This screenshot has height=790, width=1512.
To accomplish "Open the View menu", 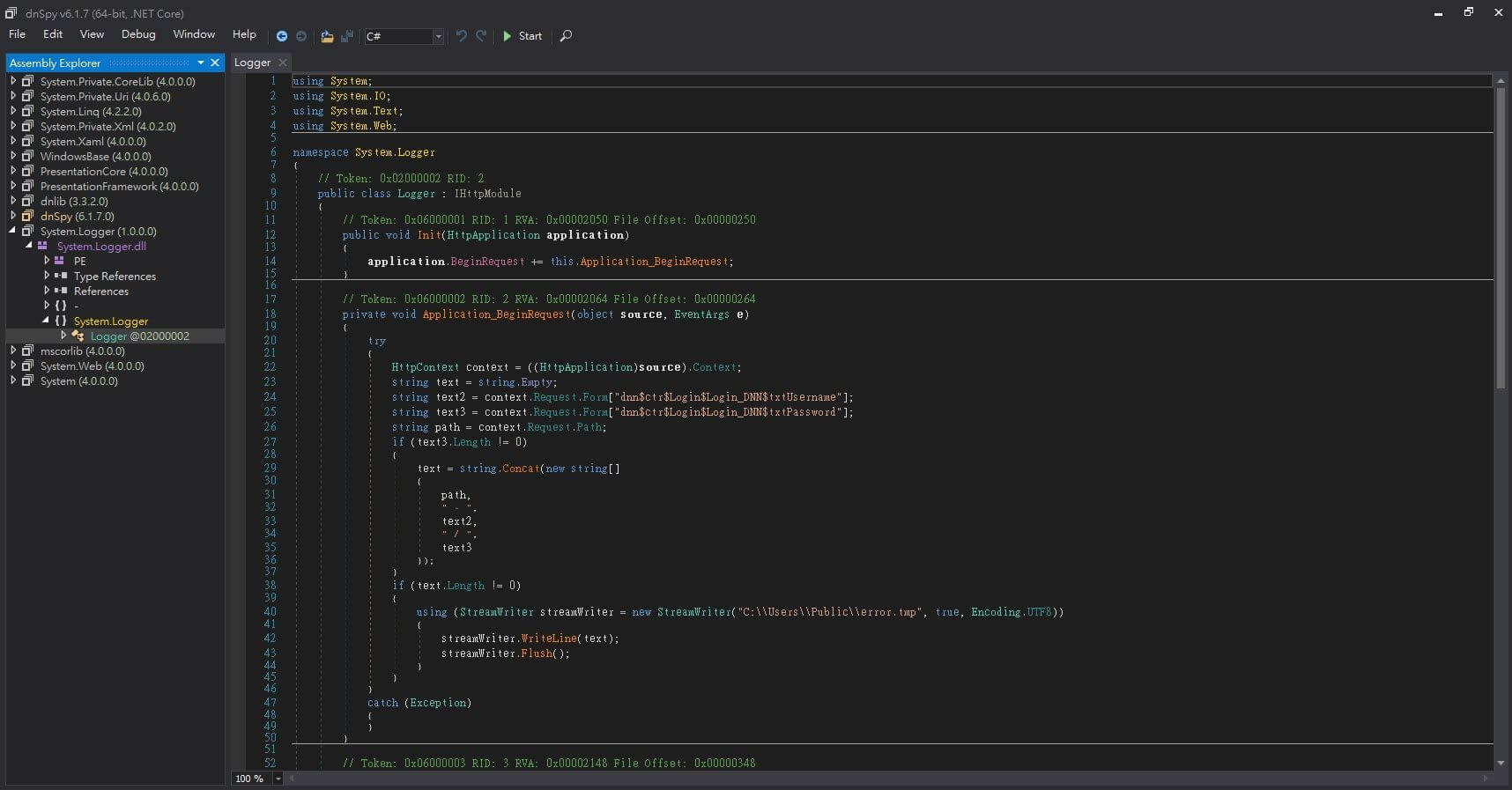I will click(92, 34).
